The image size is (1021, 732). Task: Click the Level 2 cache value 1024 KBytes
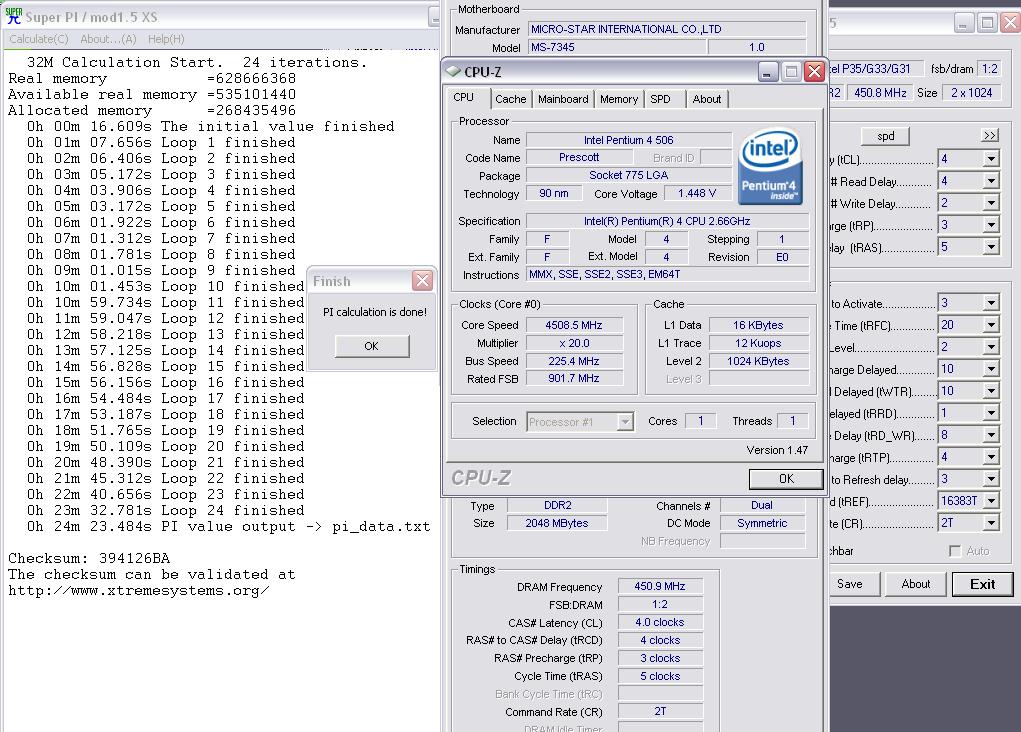click(x=758, y=361)
